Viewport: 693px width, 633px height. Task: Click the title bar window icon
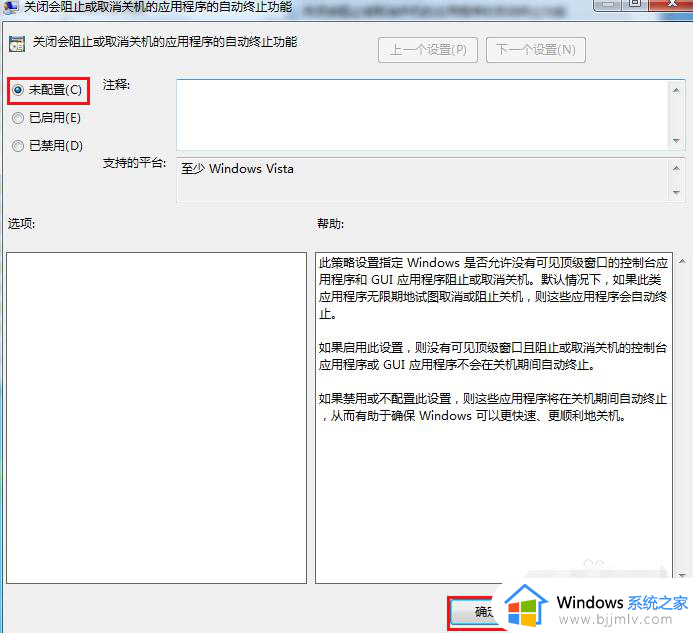(x=10, y=6)
